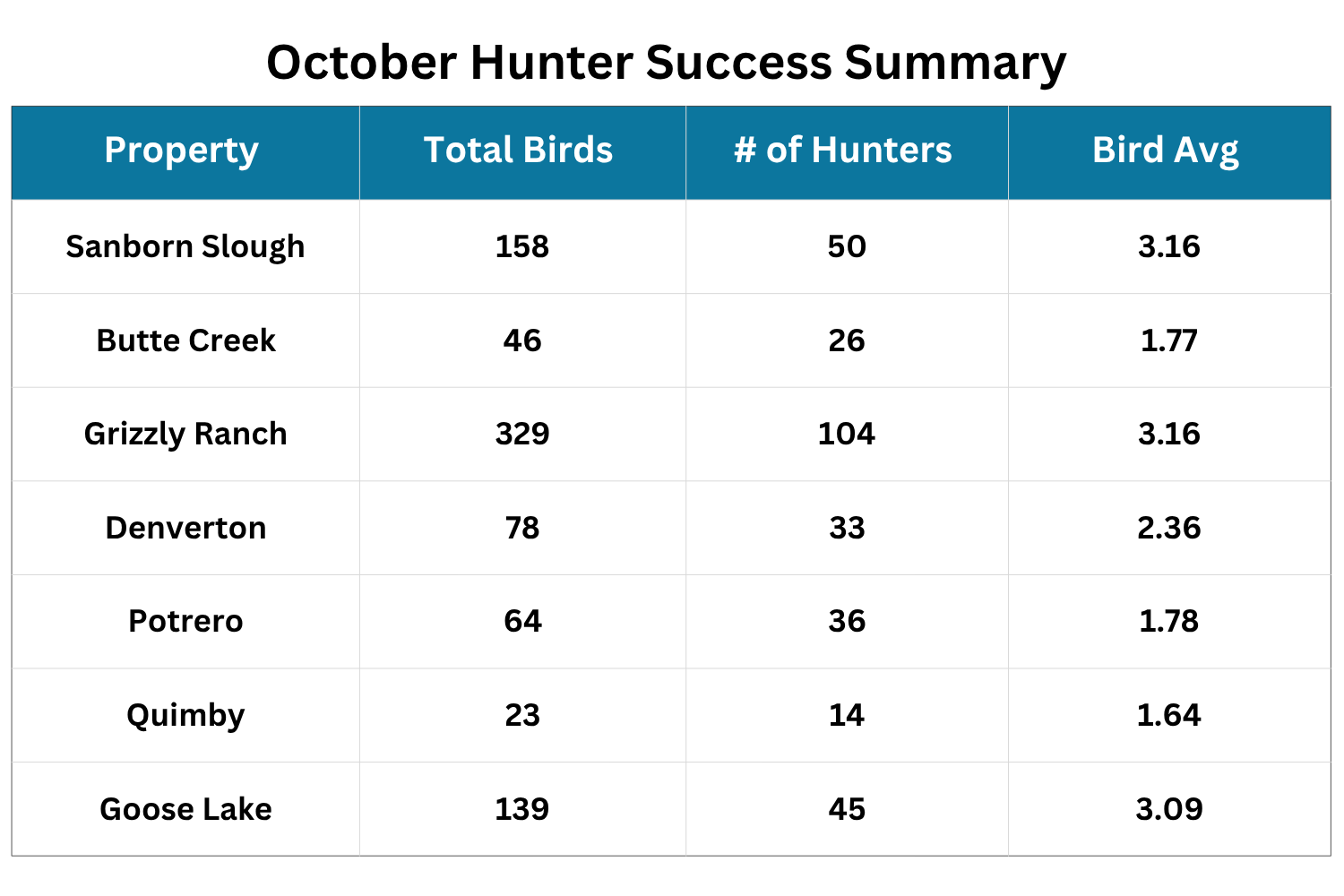Click the Denverton row label
Image resolution: width=1344 pixels, height=896 pixels.
[185, 528]
